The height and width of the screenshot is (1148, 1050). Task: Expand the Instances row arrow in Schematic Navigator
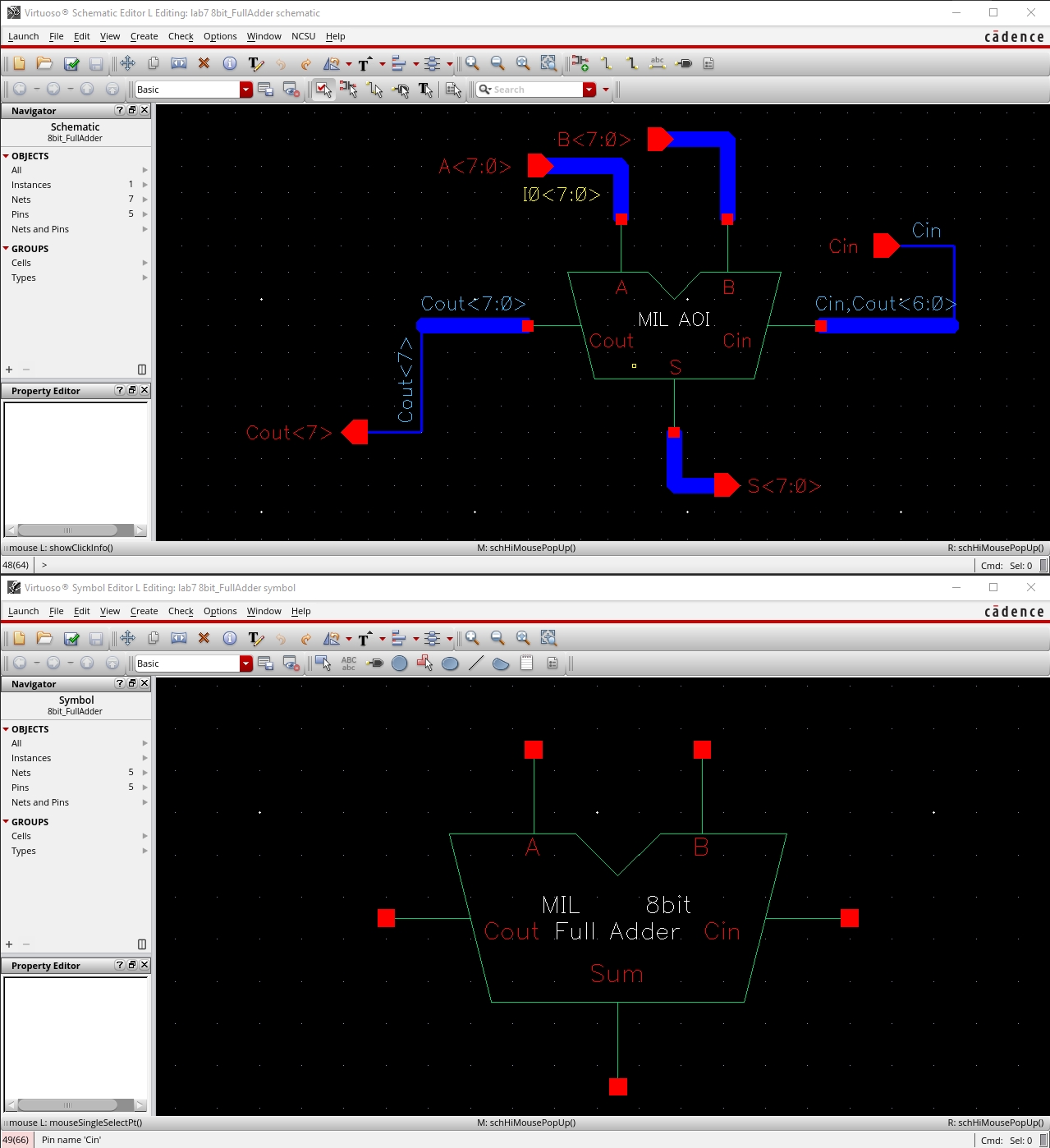pyautogui.click(x=145, y=185)
